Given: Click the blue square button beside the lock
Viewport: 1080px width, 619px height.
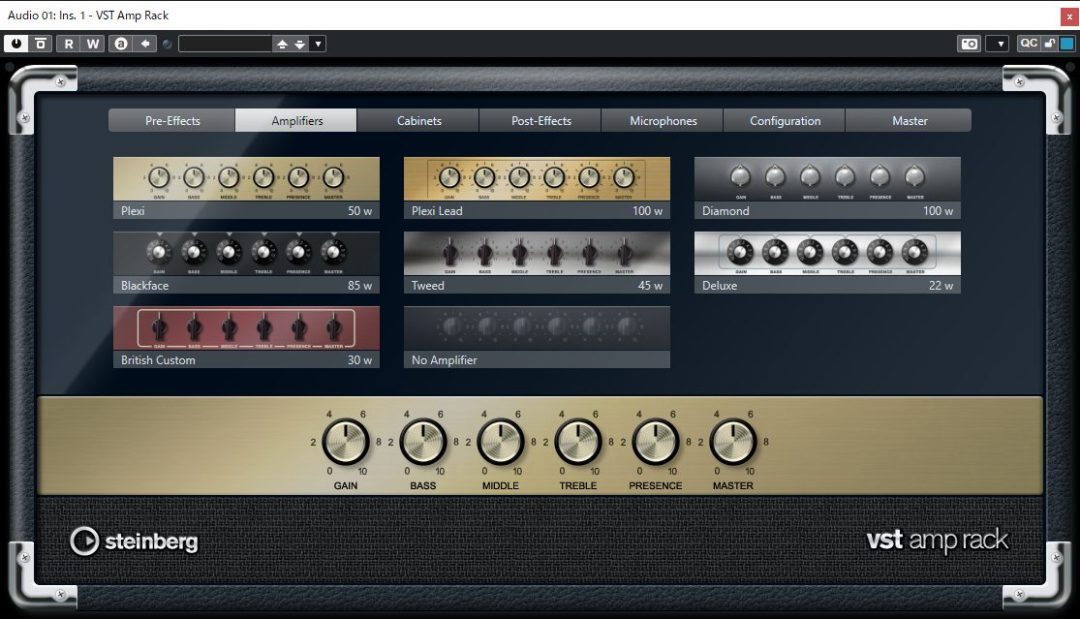Looking at the screenshot, I should pos(1067,43).
